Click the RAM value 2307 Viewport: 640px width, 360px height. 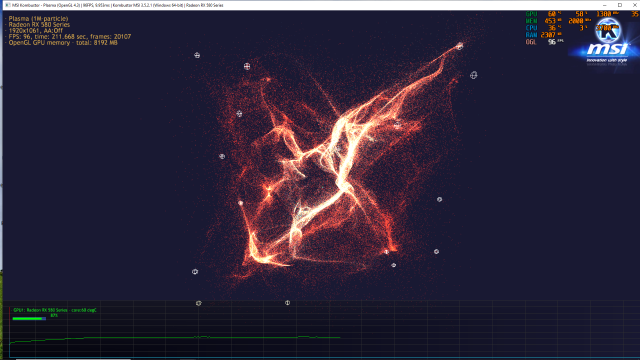[548, 35]
